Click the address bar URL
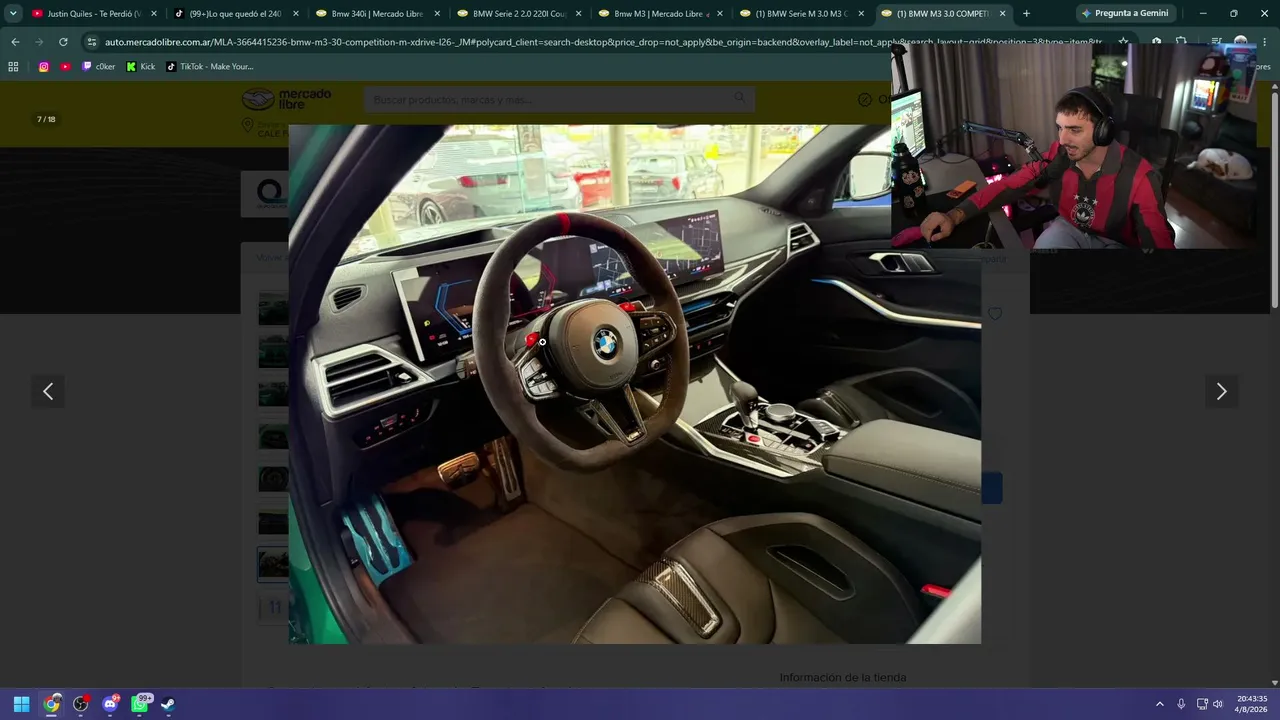The width and height of the screenshot is (1280, 720). point(603,42)
